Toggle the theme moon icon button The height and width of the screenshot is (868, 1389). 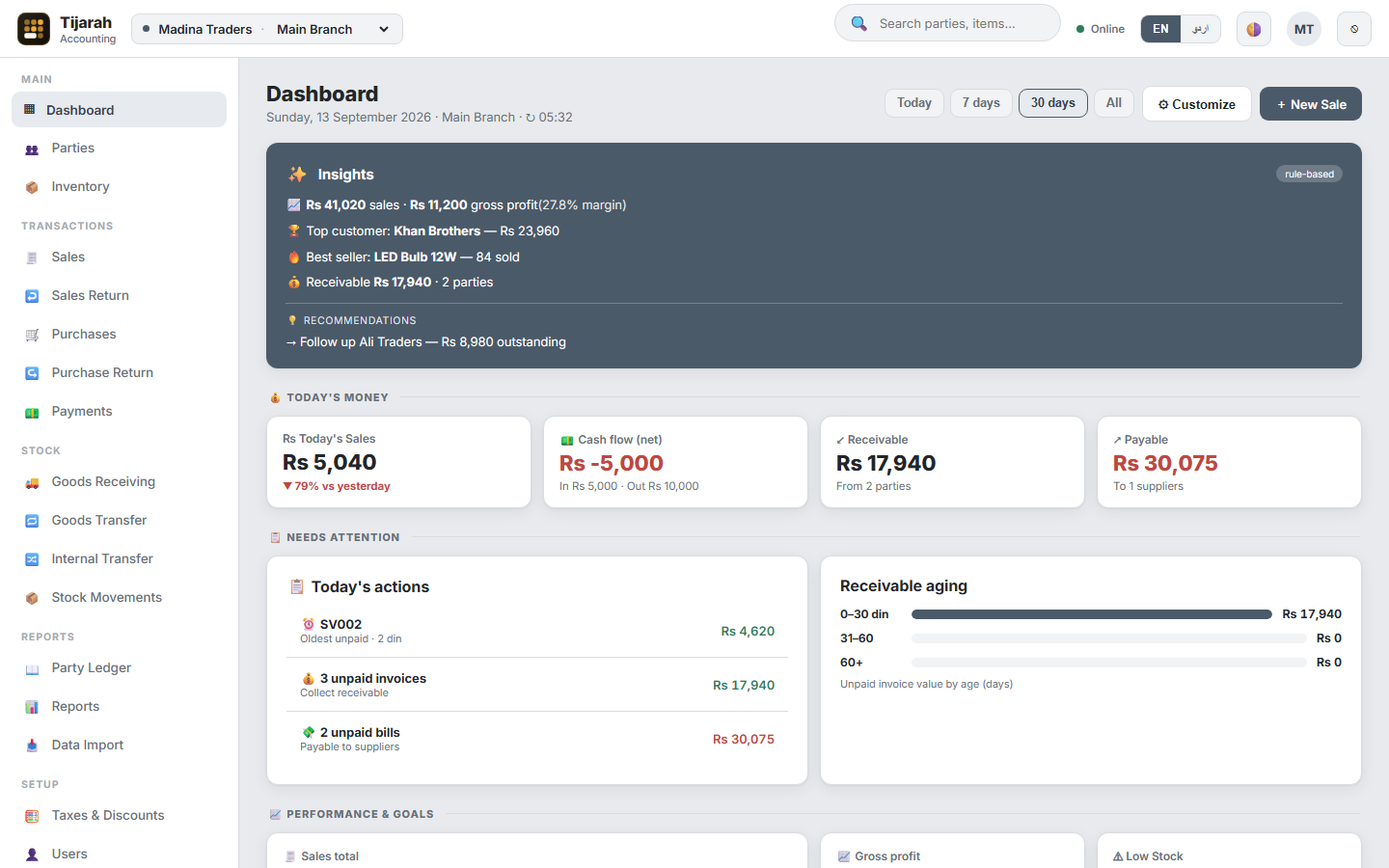click(x=1253, y=29)
